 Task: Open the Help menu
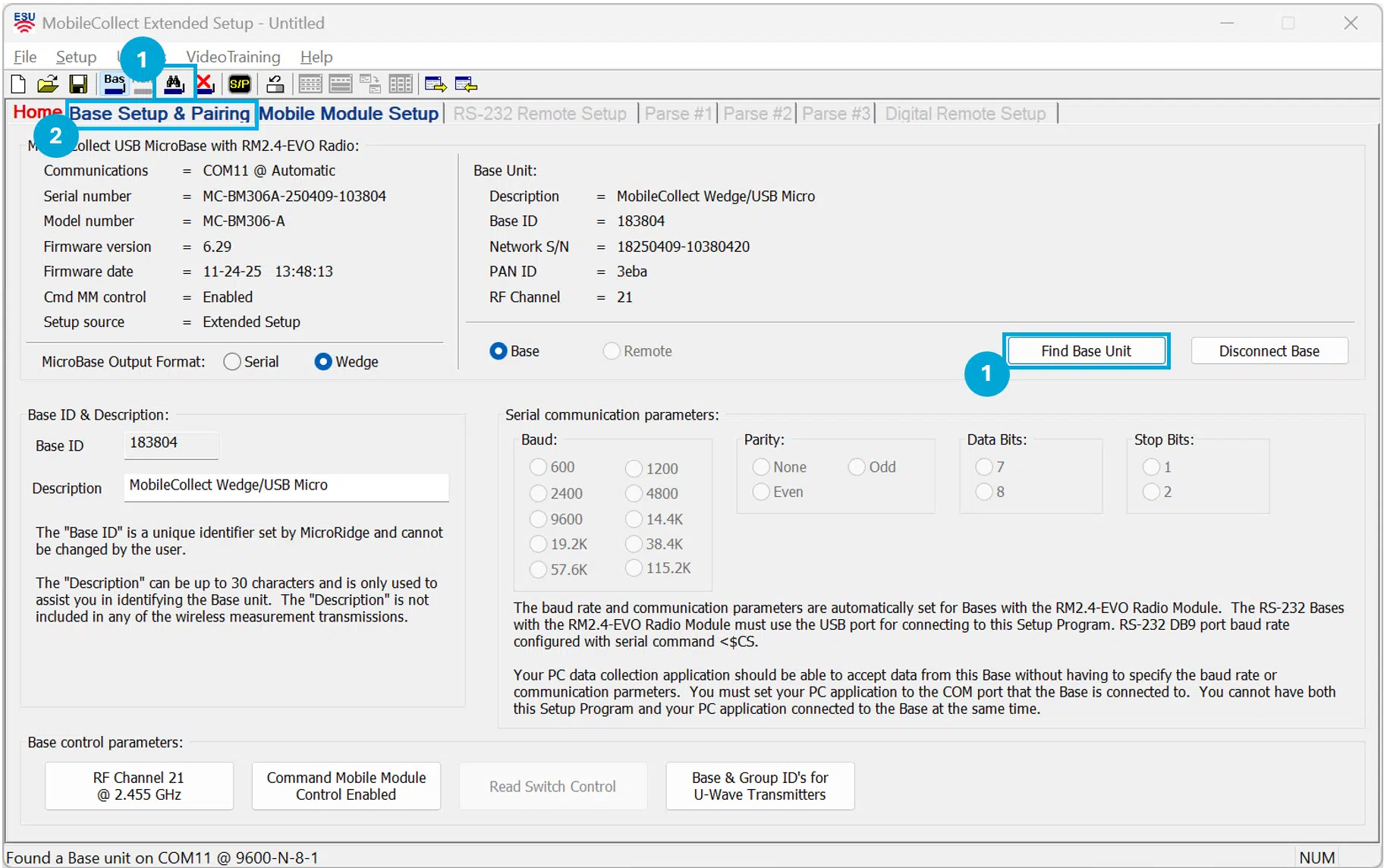tap(316, 57)
